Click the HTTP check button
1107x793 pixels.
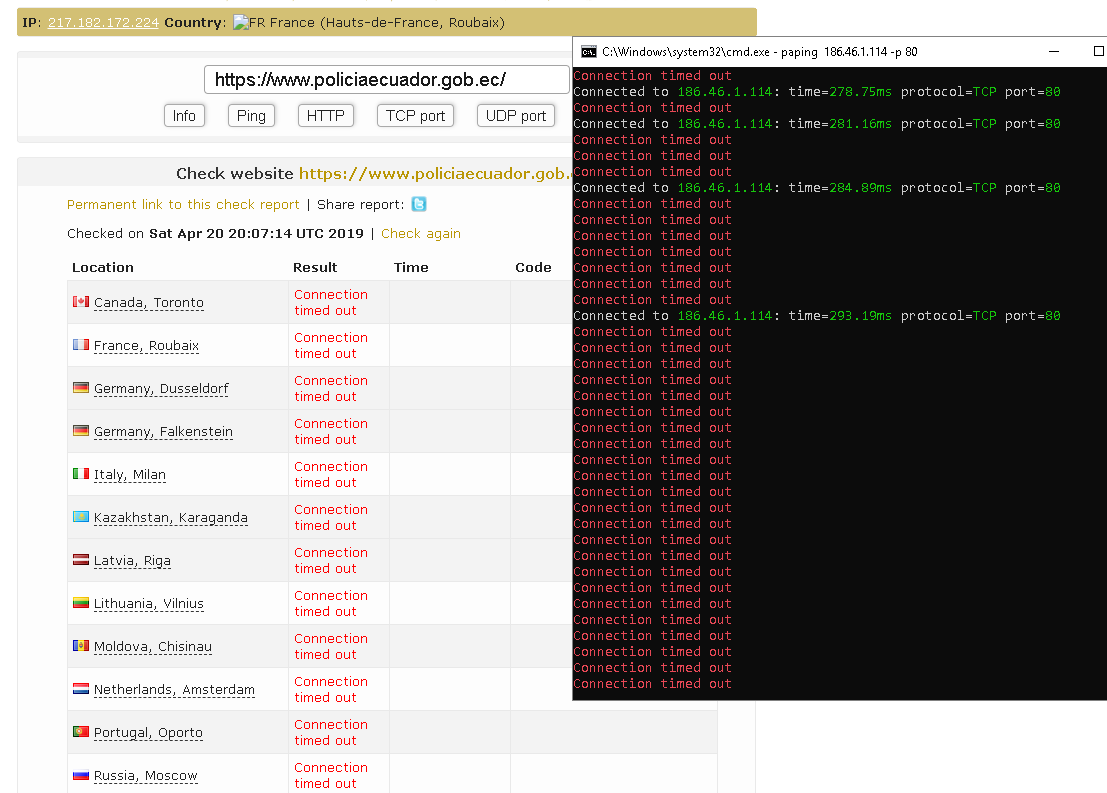(325, 116)
